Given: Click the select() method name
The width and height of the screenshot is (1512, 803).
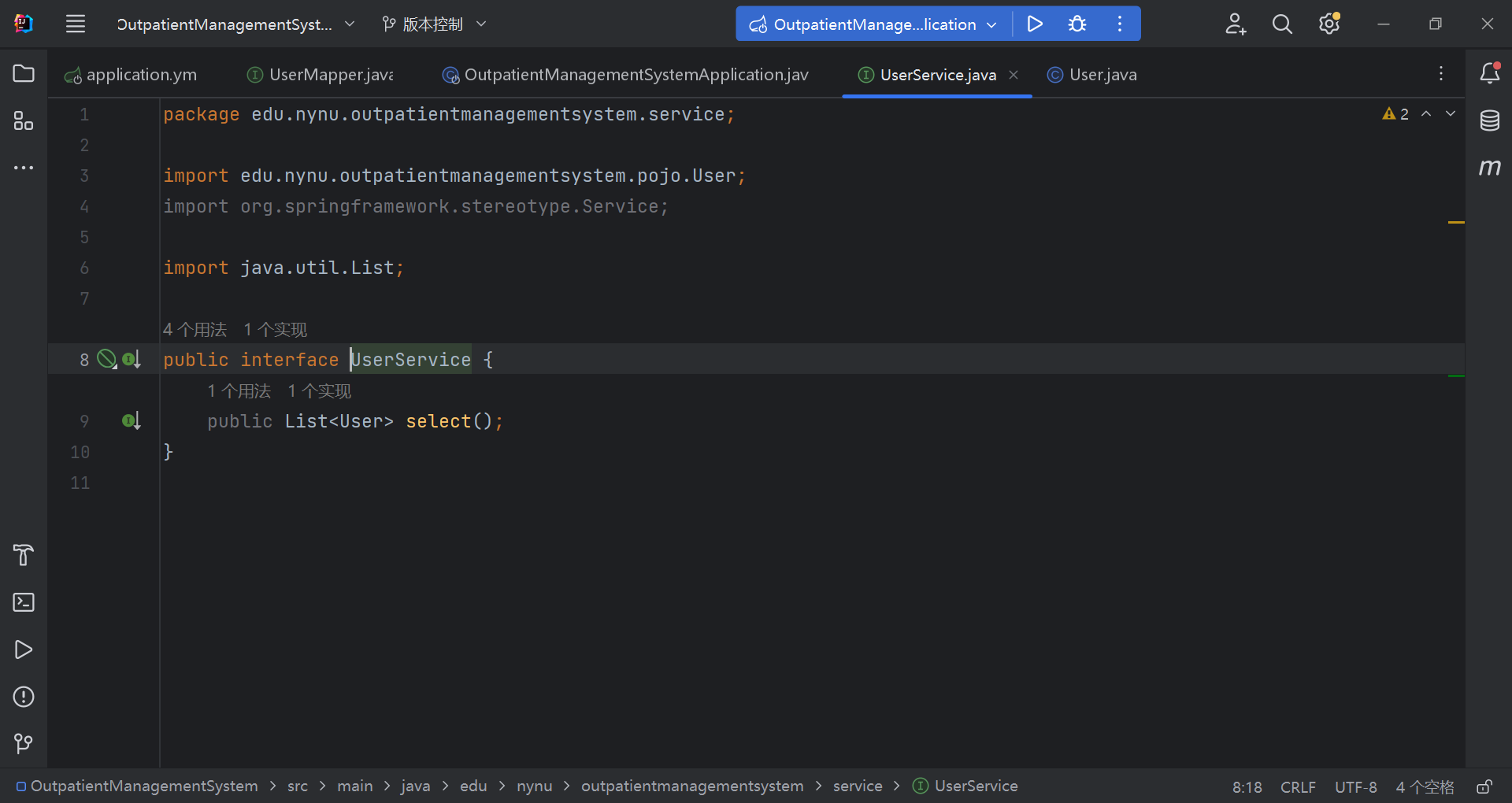Looking at the screenshot, I should click(x=439, y=421).
